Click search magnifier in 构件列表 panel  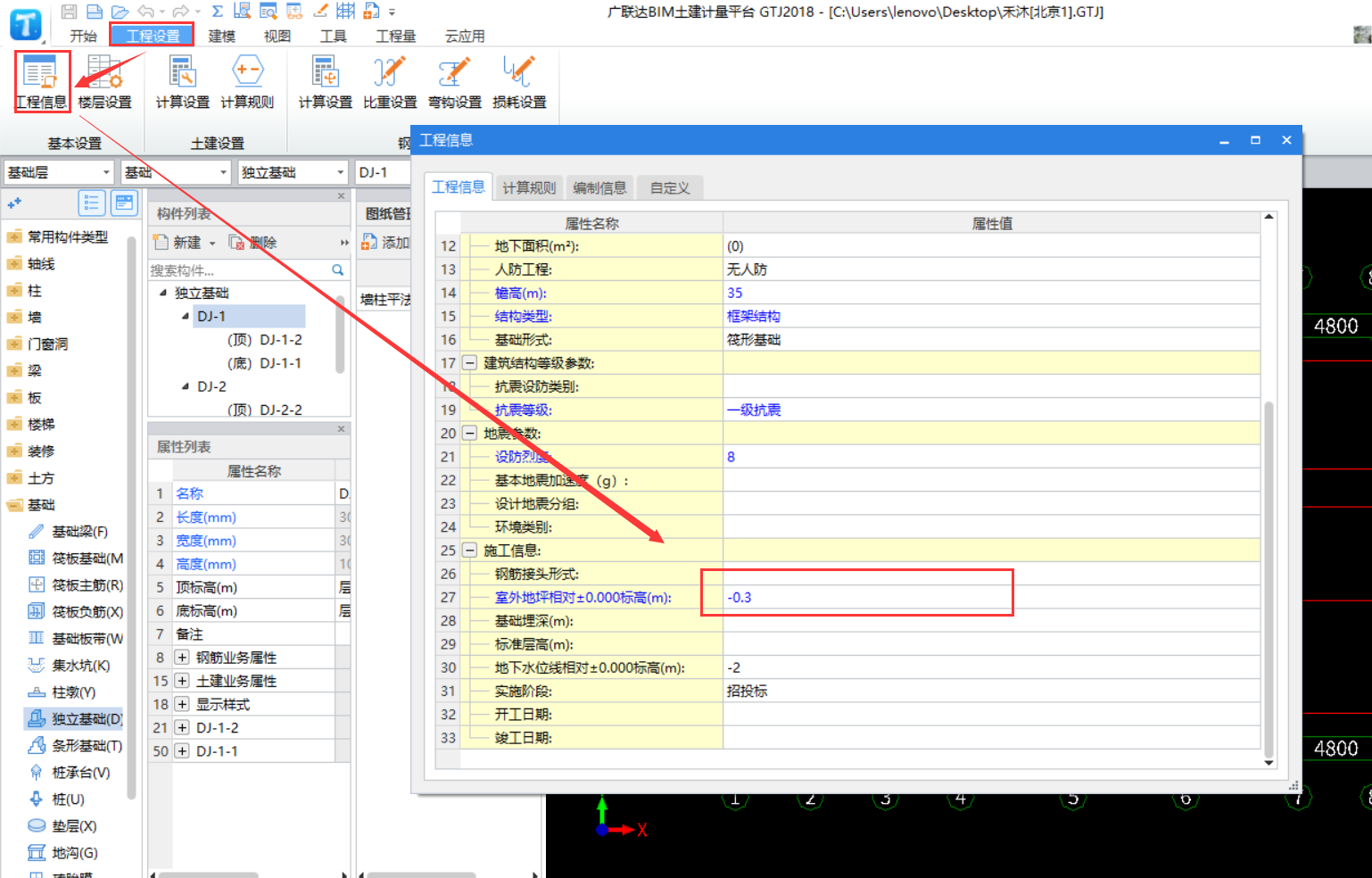(338, 269)
